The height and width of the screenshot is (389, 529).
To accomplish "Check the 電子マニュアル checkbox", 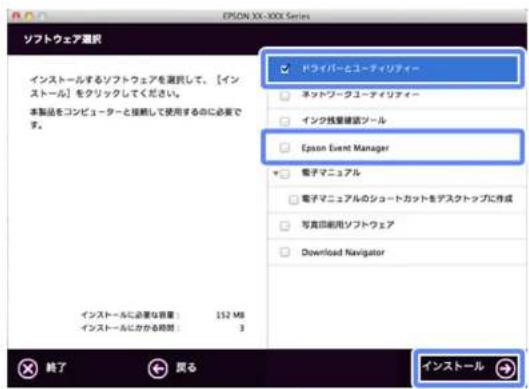I will (285, 174).
